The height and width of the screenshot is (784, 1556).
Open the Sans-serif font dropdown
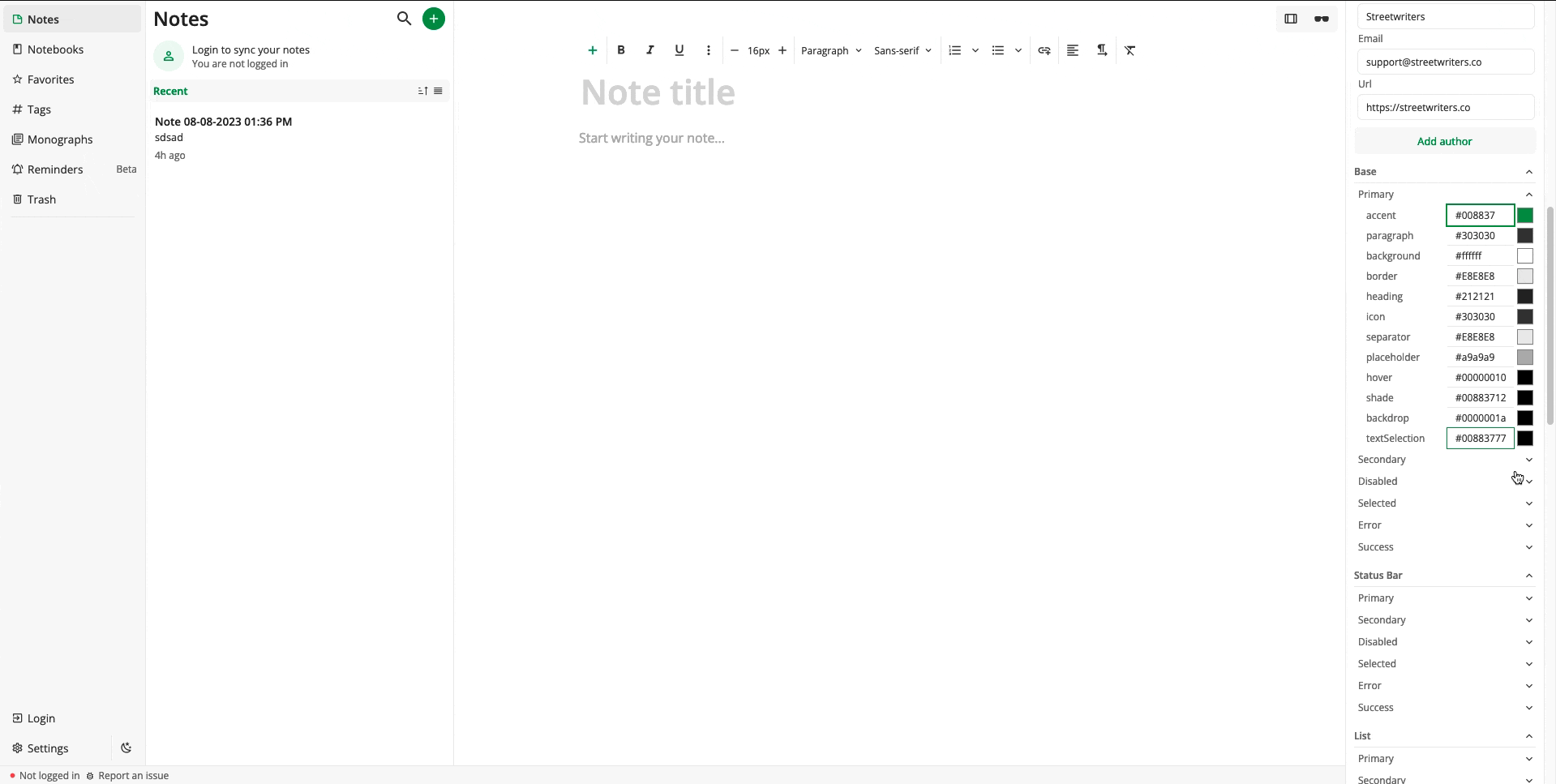click(x=902, y=50)
